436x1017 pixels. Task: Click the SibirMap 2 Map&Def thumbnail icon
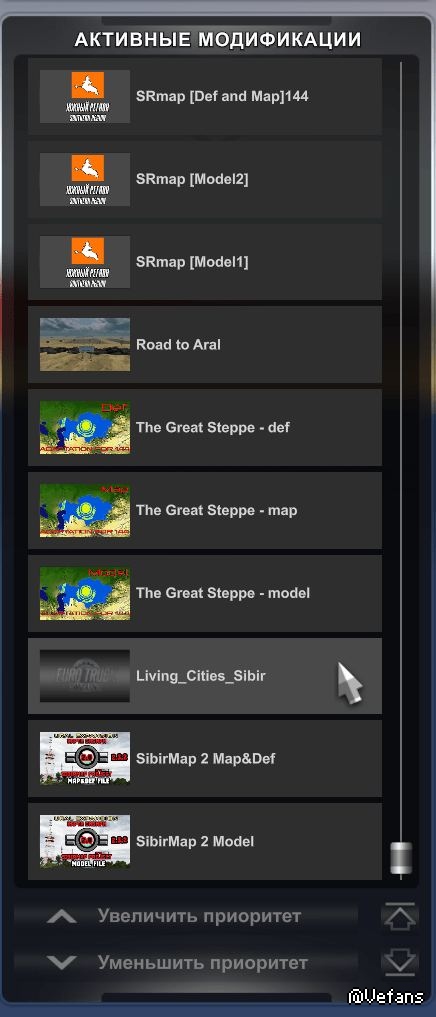click(85, 759)
